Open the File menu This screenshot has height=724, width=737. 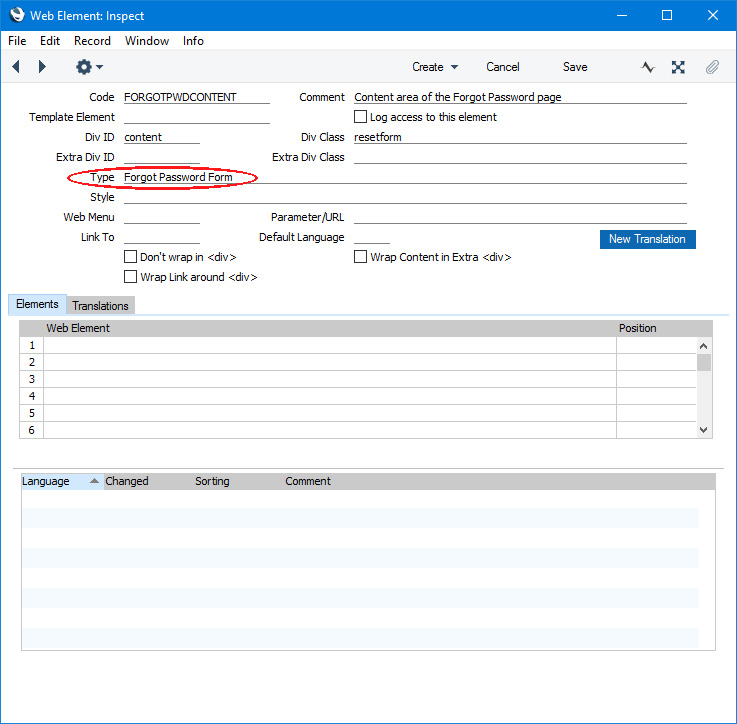coord(17,41)
